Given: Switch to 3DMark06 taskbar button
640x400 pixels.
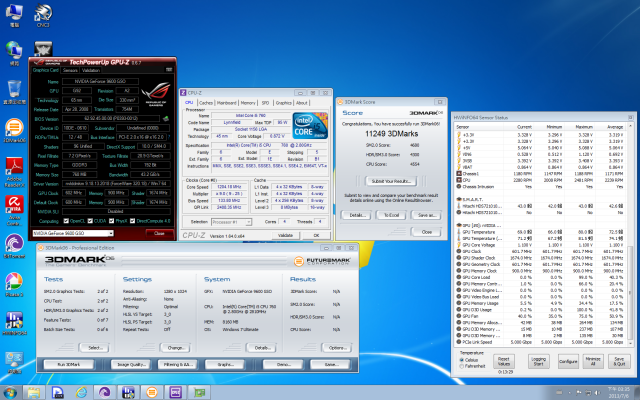Looking at the screenshot, I should (152, 393).
